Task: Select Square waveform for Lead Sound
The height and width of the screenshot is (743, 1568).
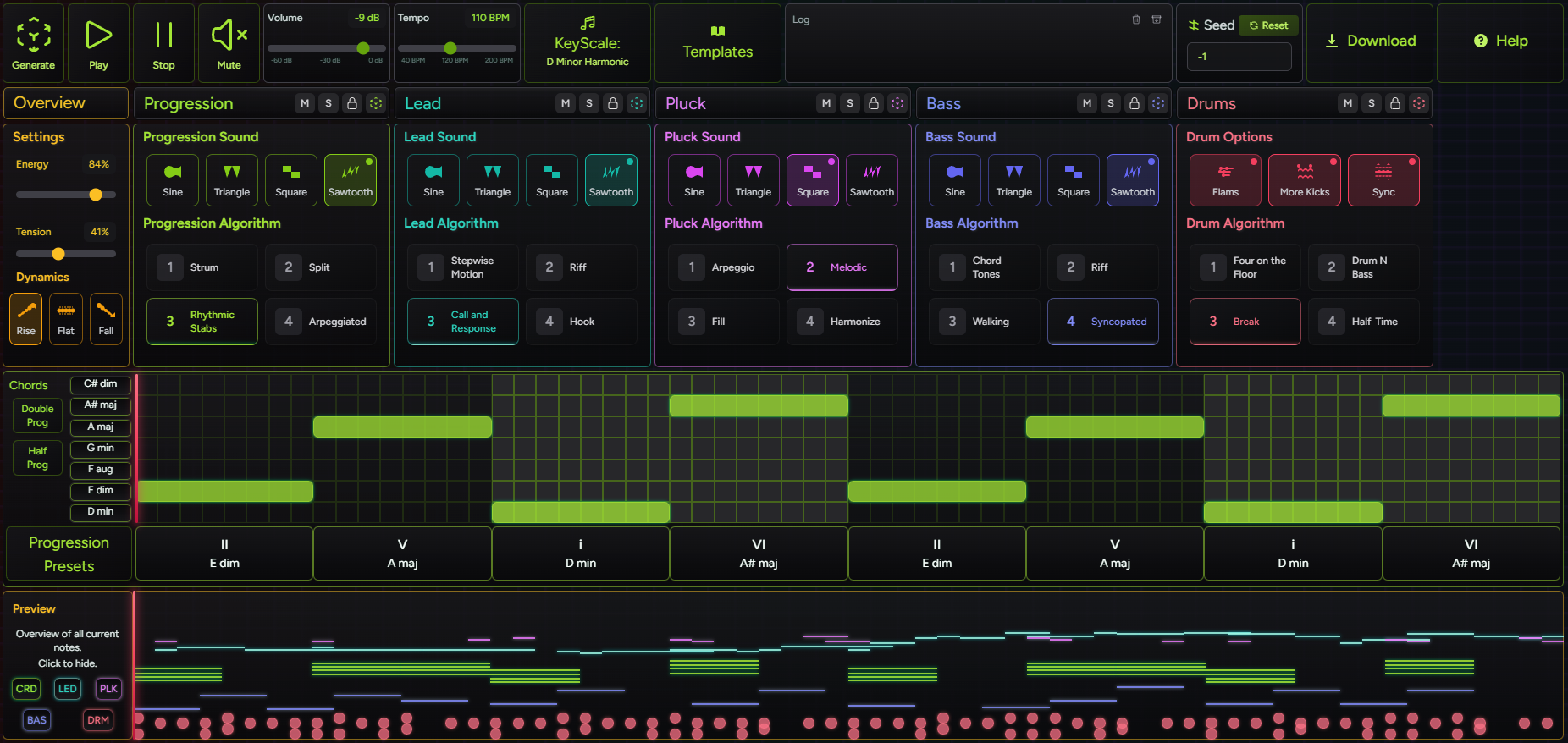Action: click(552, 180)
